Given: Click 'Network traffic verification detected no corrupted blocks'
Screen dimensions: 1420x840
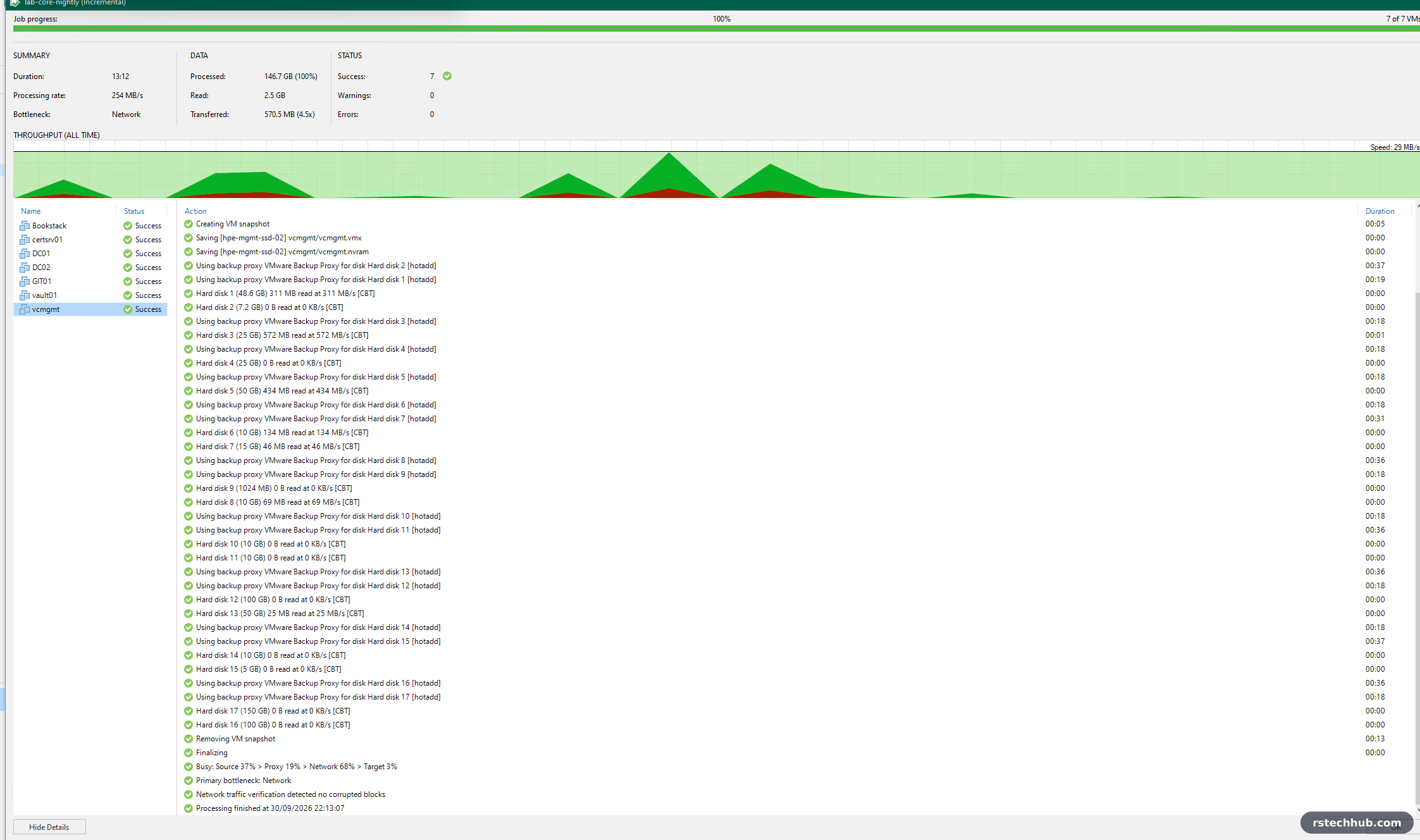Looking at the screenshot, I should pos(290,794).
